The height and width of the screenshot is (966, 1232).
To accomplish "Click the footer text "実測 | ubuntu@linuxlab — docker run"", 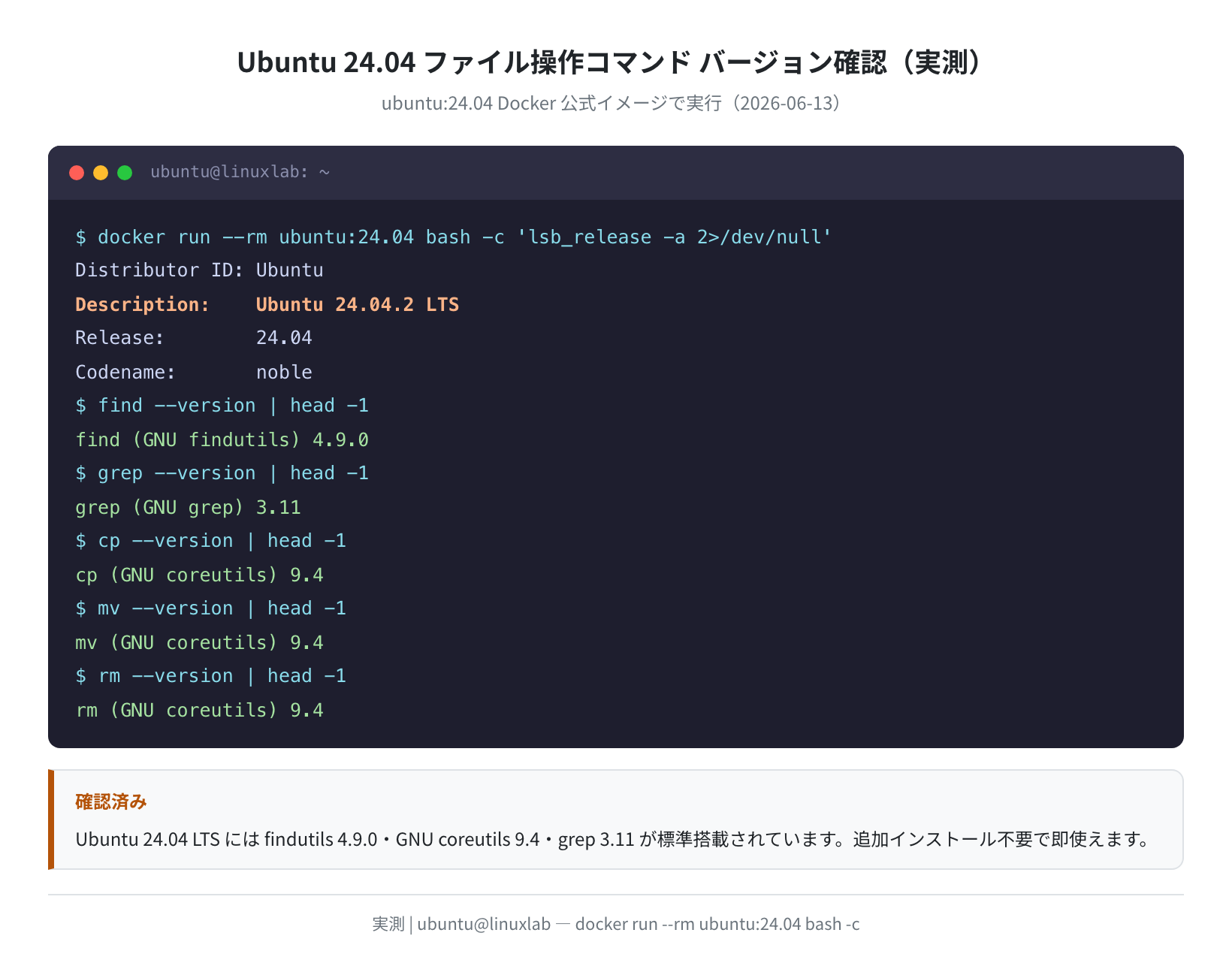I will point(616,924).
